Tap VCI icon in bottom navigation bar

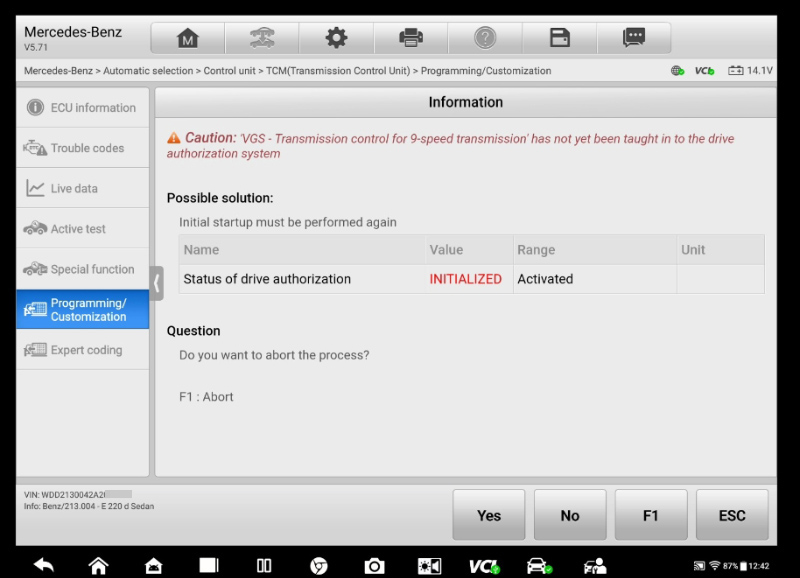coord(484,566)
